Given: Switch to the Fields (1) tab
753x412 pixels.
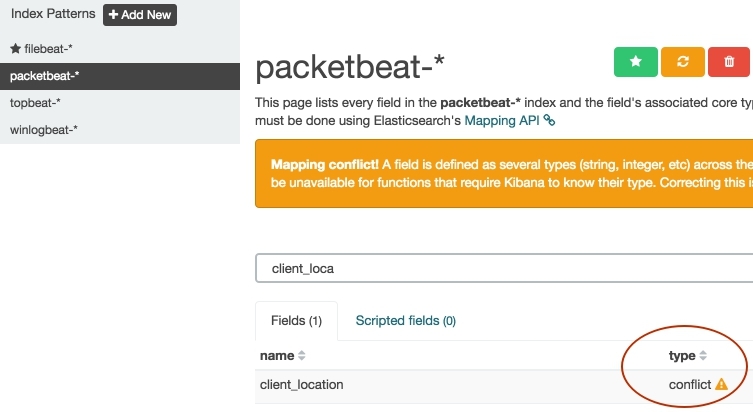Looking at the screenshot, I should click(296, 321).
